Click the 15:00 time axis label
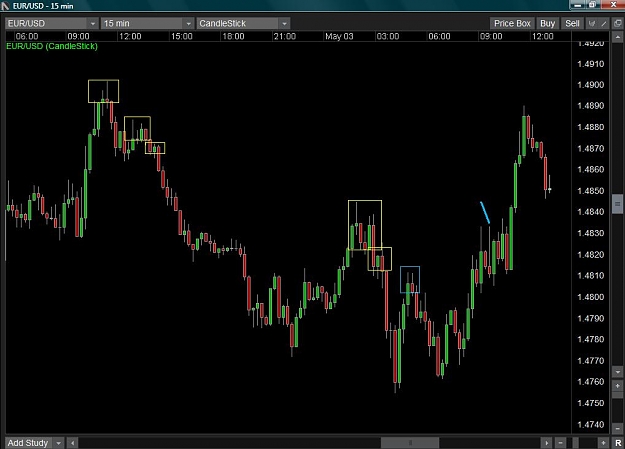The height and width of the screenshot is (449, 625). pyautogui.click(x=181, y=36)
